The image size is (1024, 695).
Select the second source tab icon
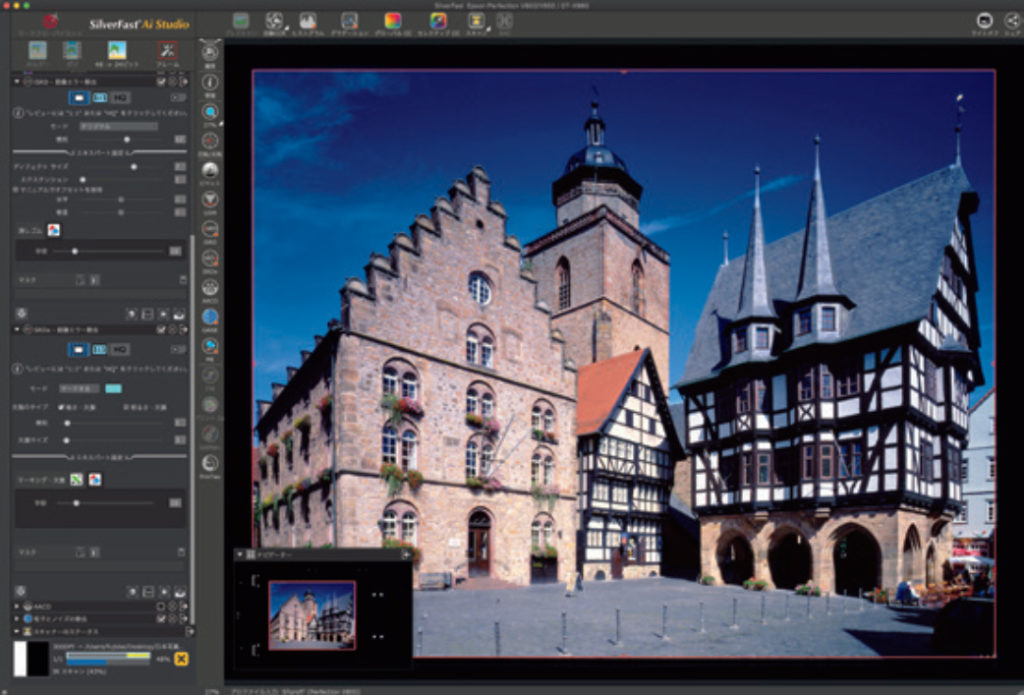click(72, 50)
